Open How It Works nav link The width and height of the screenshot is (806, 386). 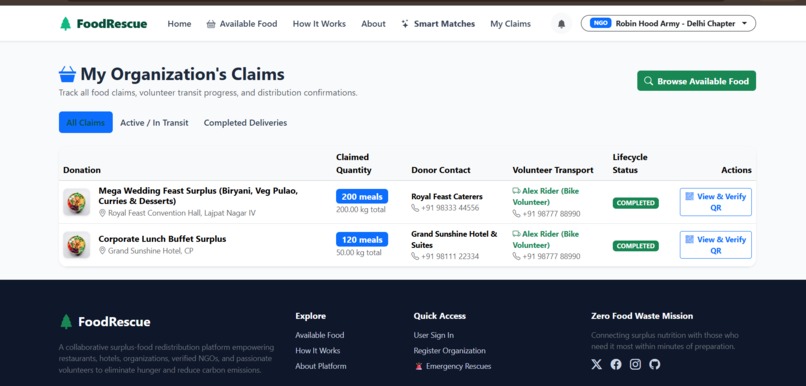[319, 24]
